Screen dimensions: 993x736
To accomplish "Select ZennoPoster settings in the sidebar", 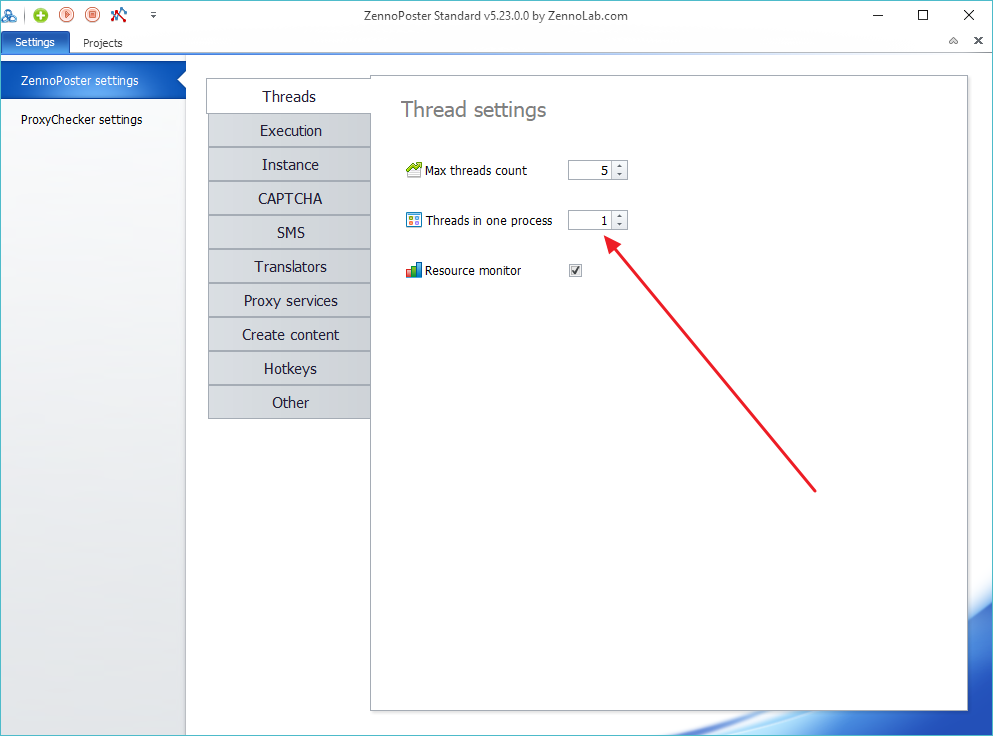I will click(x=92, y=80).
